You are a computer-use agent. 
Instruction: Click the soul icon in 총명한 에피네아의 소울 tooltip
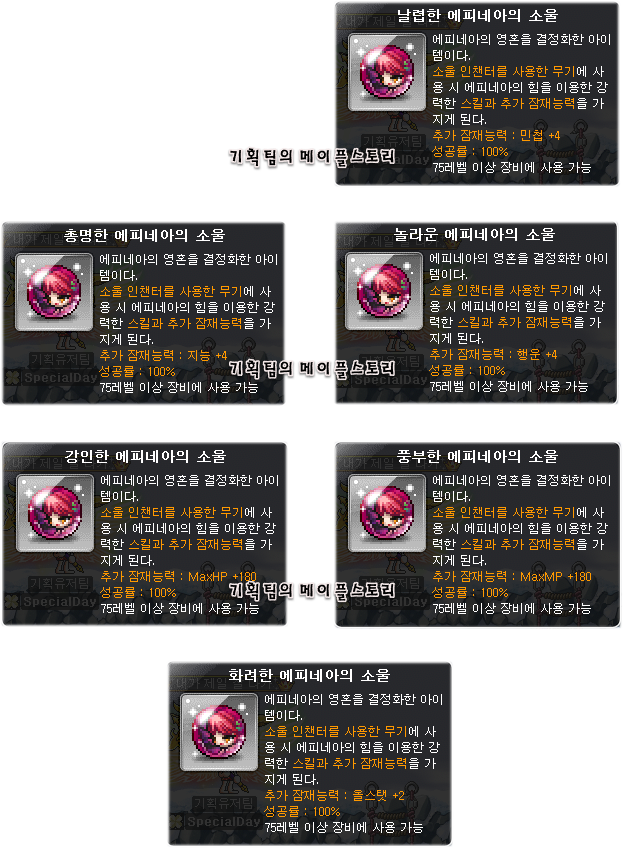click(54, 292)
